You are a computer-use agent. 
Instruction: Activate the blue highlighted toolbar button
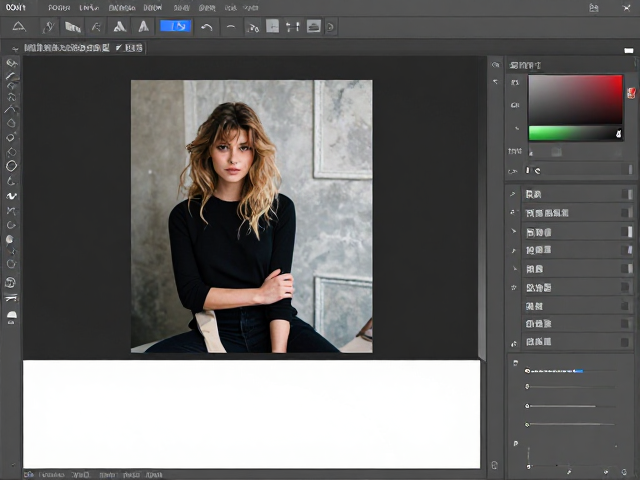point(175,27)
